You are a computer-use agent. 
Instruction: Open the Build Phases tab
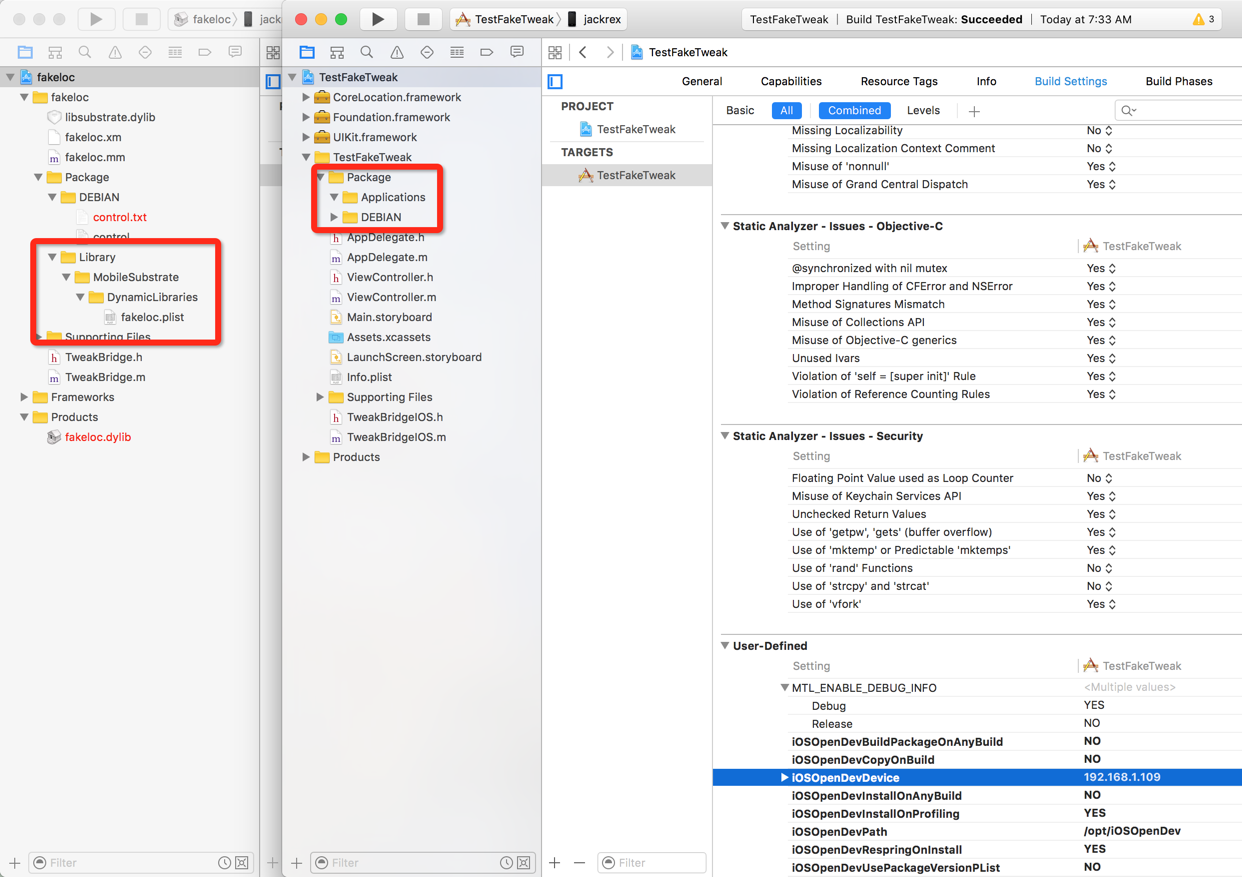click(1179, 81)
